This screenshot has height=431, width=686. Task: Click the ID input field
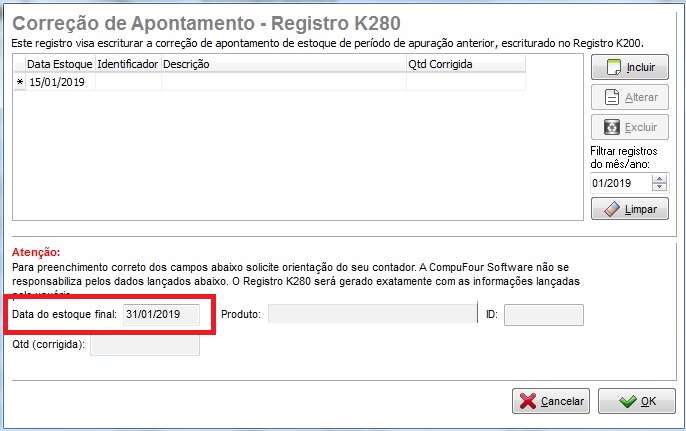point(543,315)
